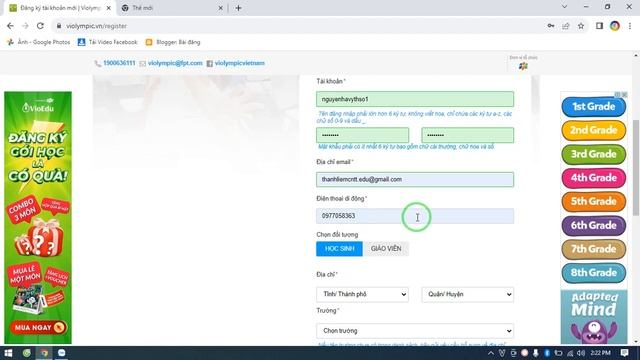Image resolution: width=640 pixels, height=360 pixels.
Task: Click the address bar URL violympic.vn/register
Action: pos(96,26)
